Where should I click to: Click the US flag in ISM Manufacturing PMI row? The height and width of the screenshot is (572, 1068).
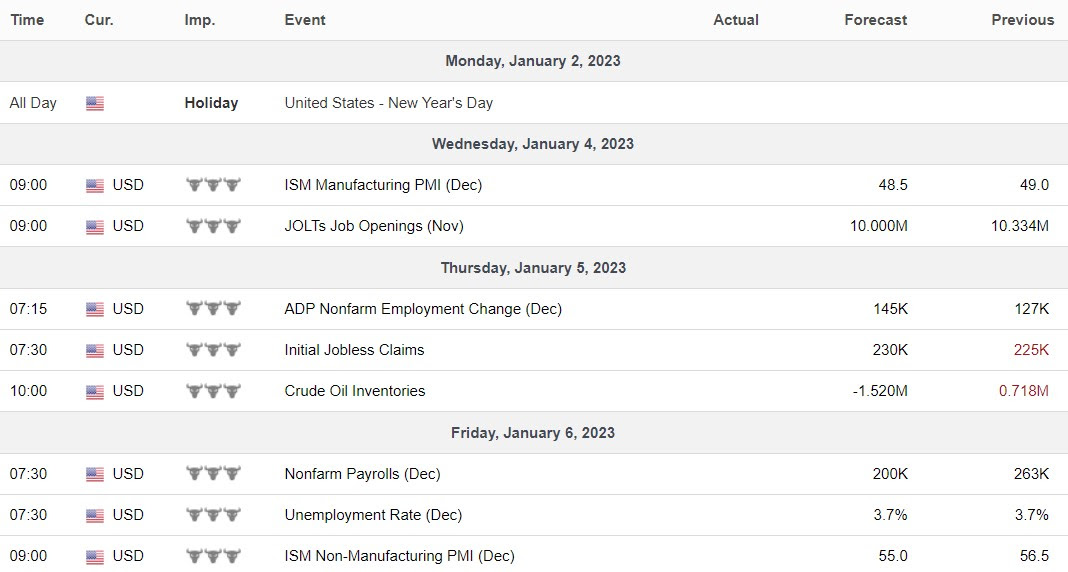click(x=95, y=185)
